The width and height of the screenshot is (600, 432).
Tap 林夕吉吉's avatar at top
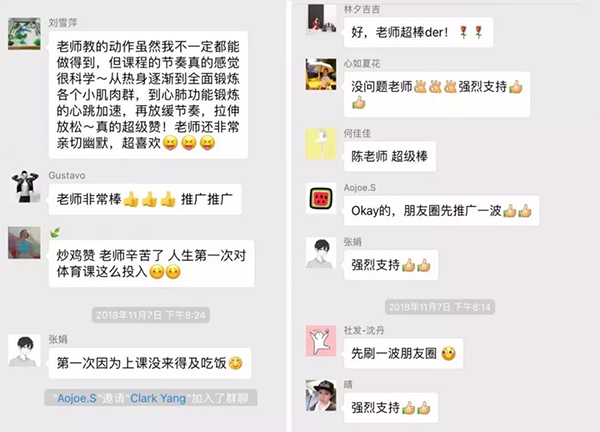click(x=322, y=20)
